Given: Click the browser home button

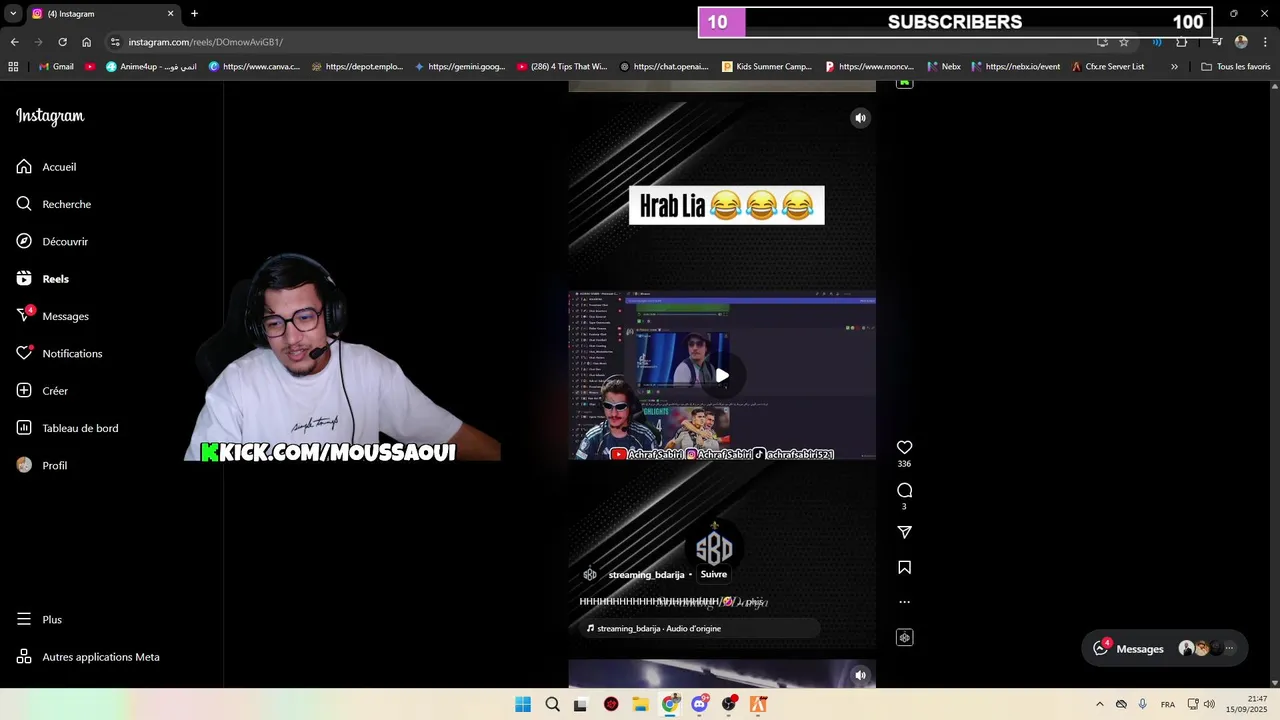Looking at the screenshot, I should tap(86, 42).
